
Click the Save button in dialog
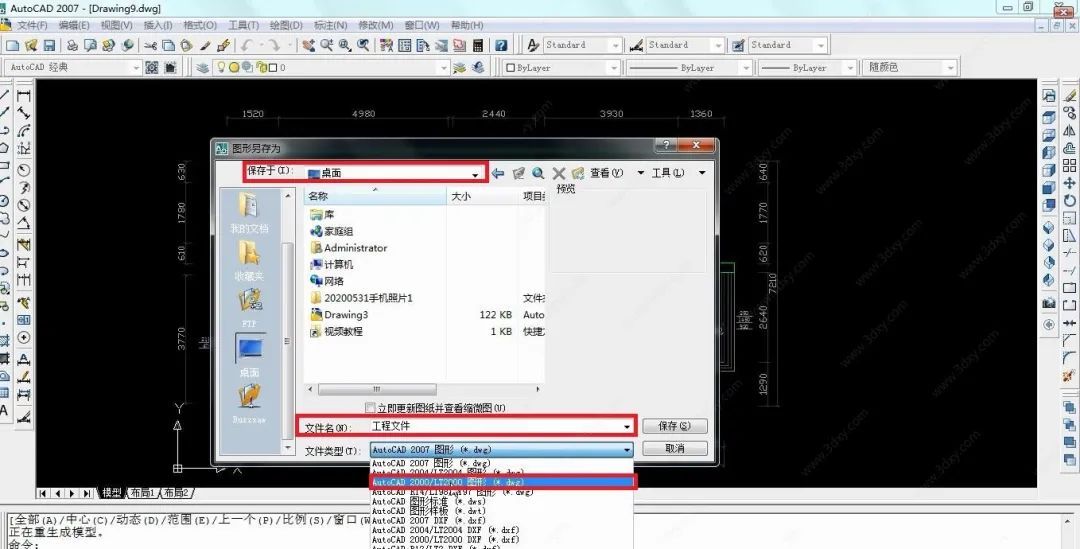(674, 426)
